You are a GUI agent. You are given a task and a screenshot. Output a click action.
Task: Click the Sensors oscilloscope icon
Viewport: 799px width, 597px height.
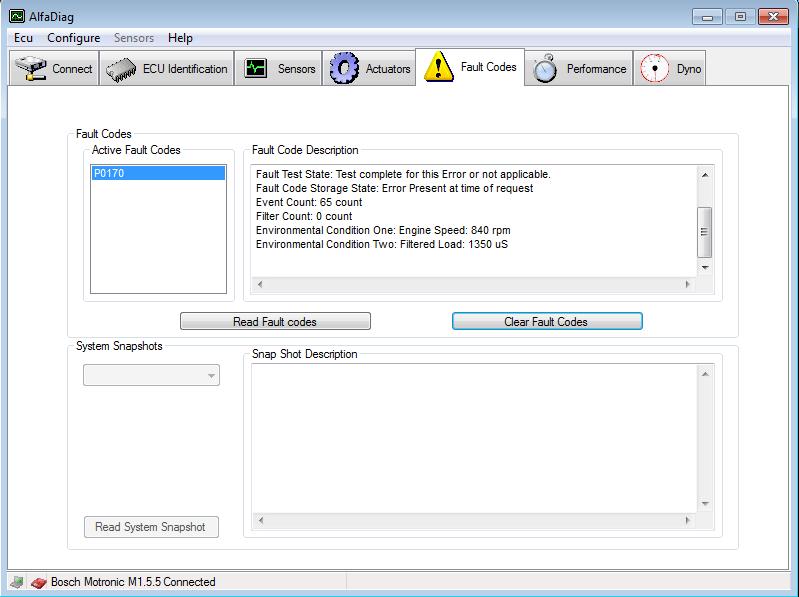pyautogui.click(x=255, y=68)
